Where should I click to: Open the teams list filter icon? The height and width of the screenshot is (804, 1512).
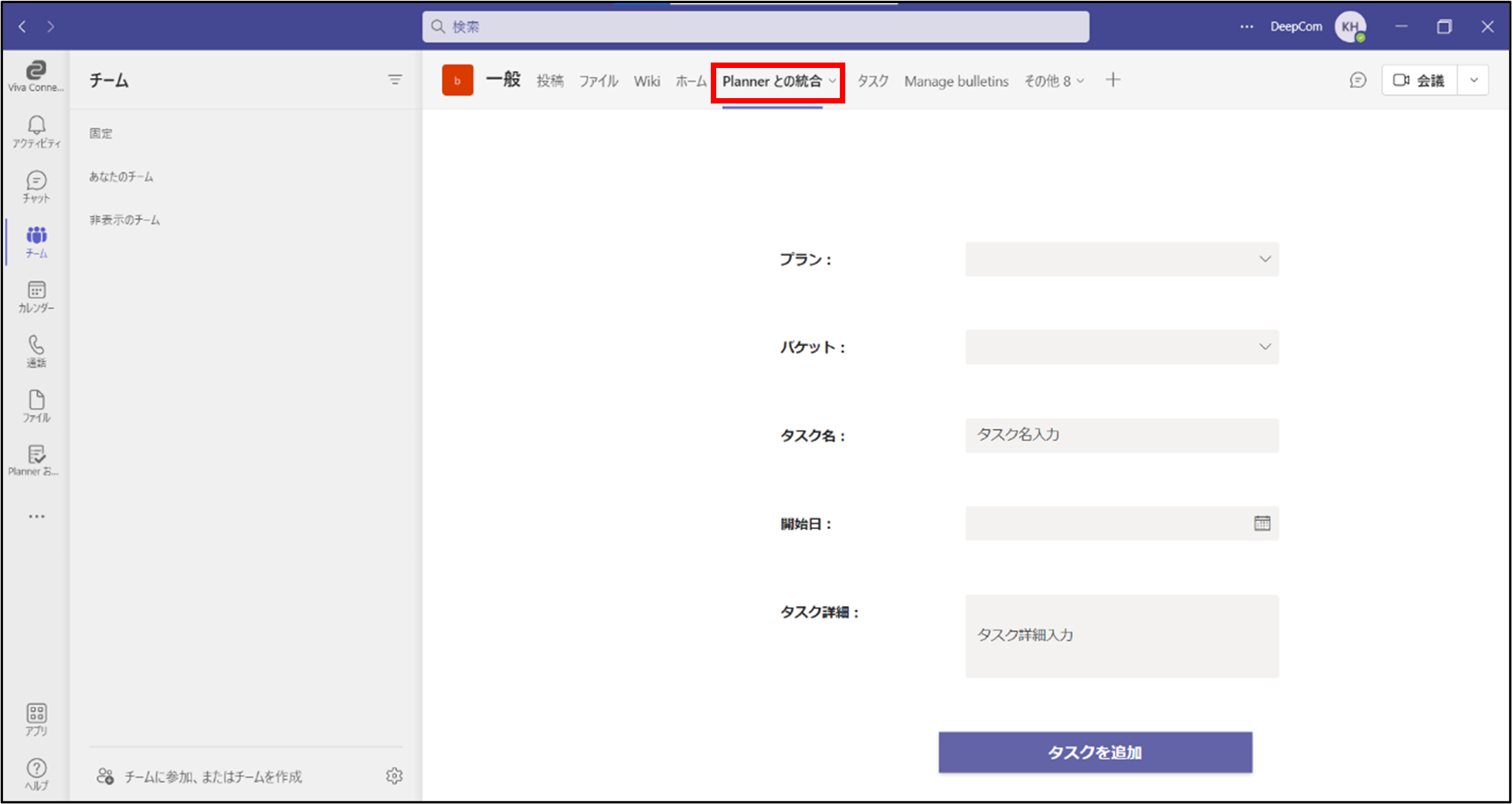[395, 80]
